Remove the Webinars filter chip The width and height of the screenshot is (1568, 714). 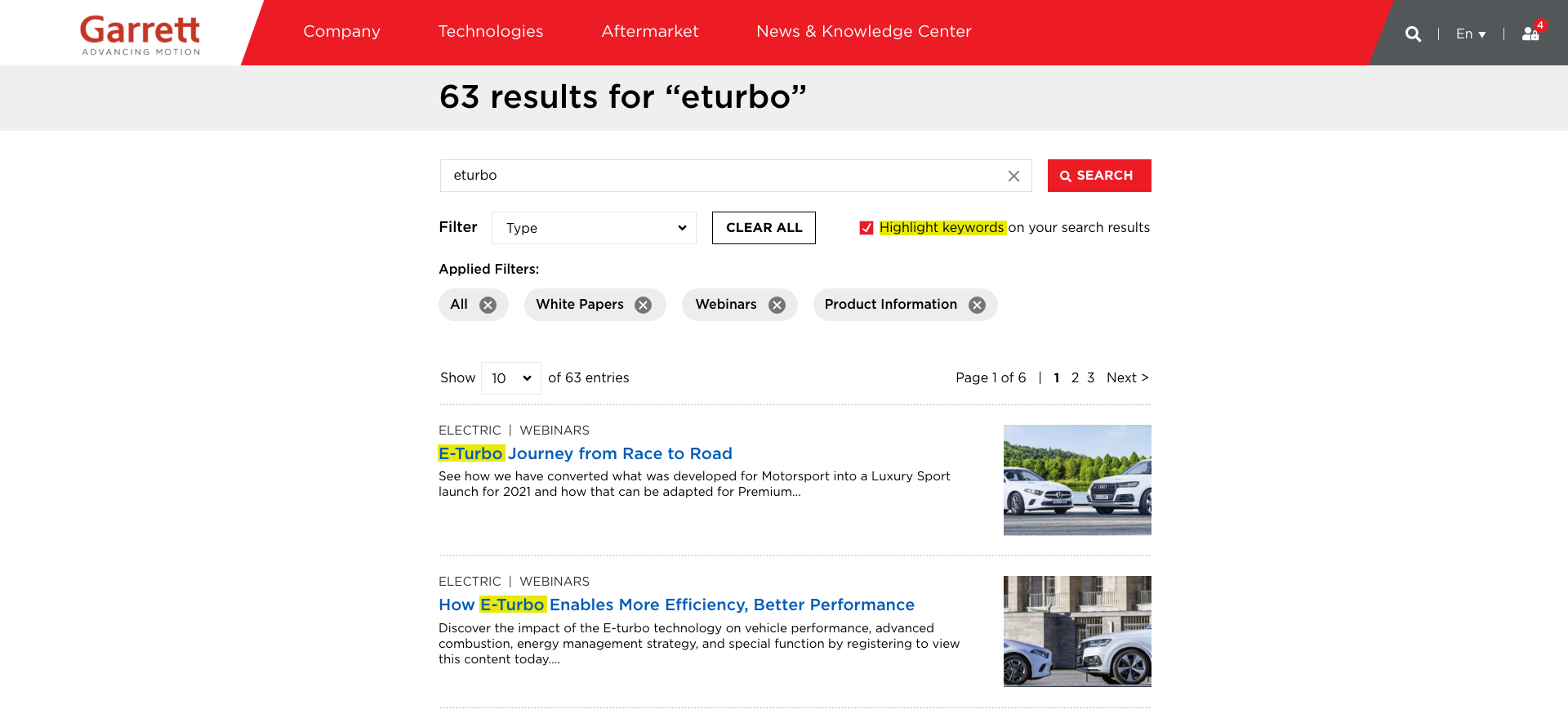click(x=777, y=305)
